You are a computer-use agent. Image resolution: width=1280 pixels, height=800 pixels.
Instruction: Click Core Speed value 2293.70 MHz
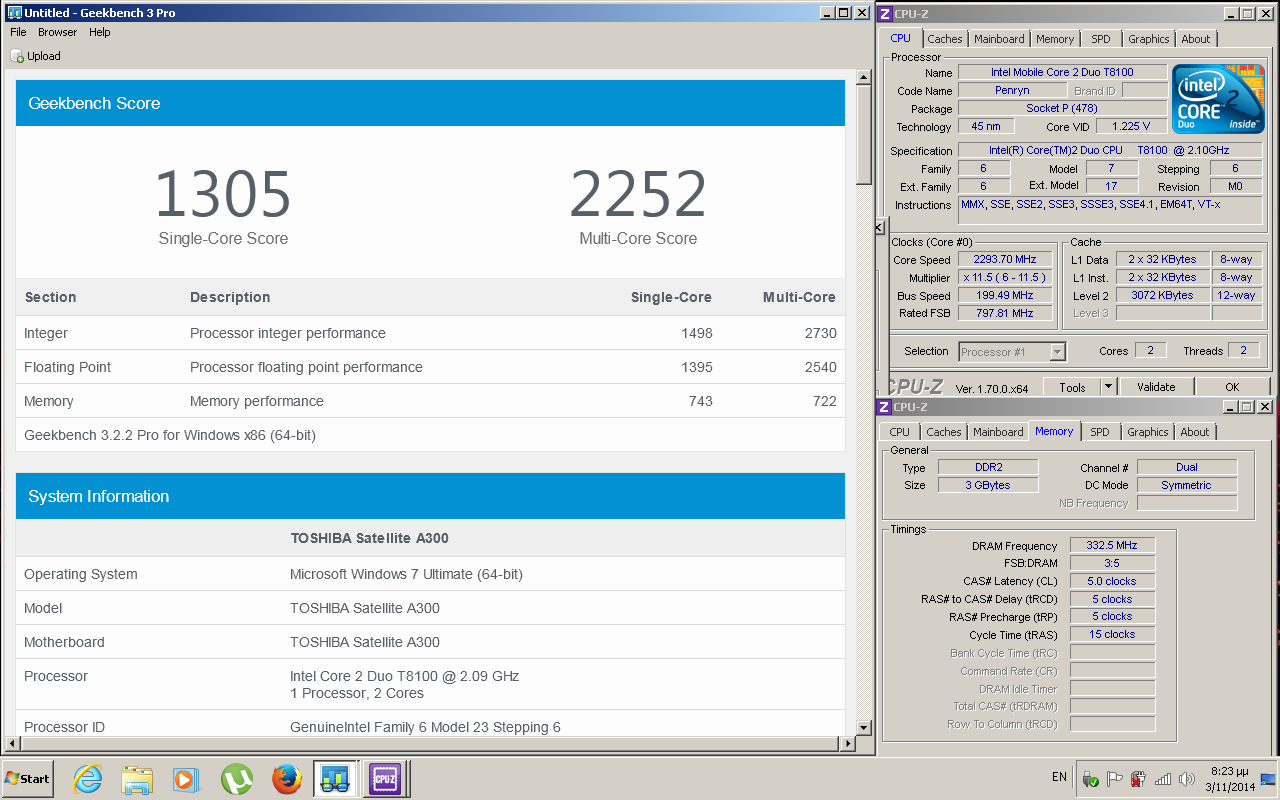(x=1006, y=260)
